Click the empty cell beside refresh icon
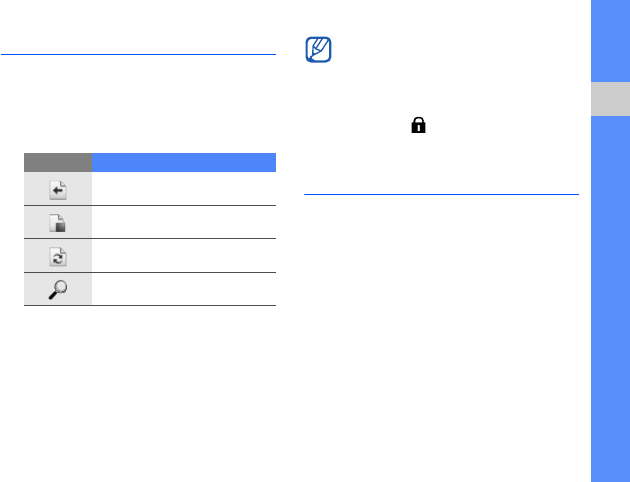Image resolution: width=630 pixels, height=482 pixels. 183,255
